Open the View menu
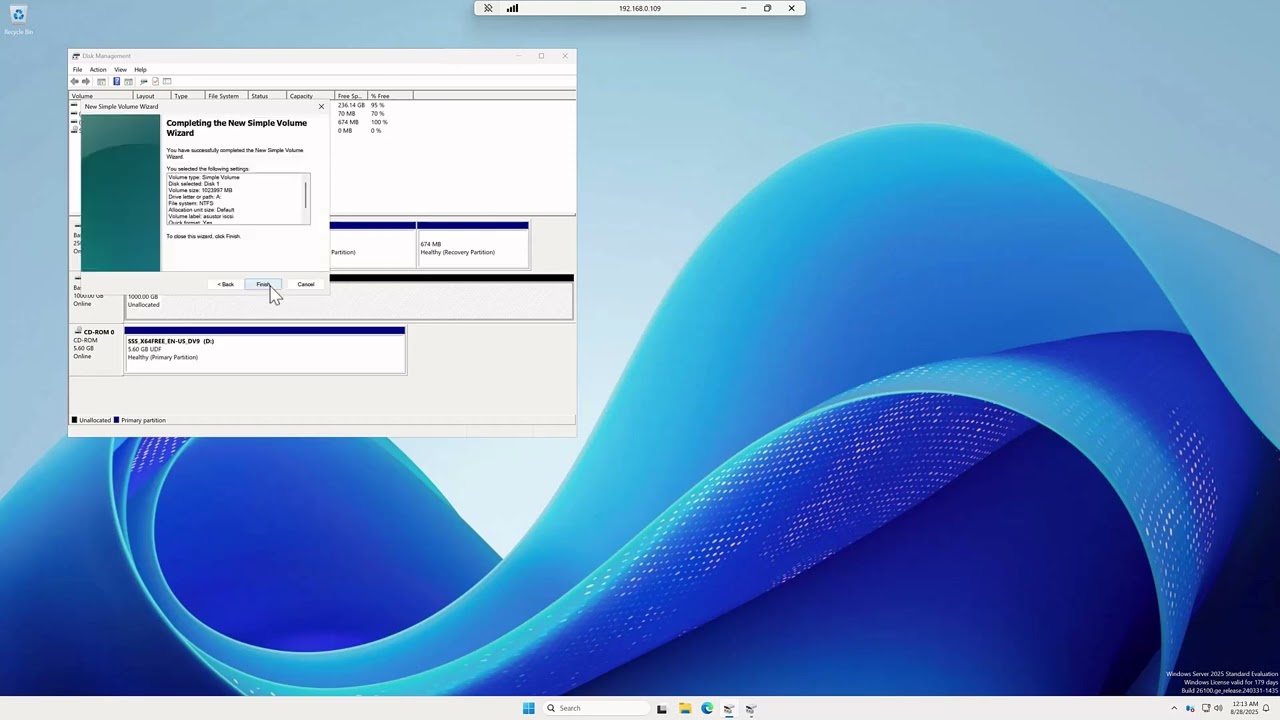Screen dimensions: 1280x720 tap(120, 70)
